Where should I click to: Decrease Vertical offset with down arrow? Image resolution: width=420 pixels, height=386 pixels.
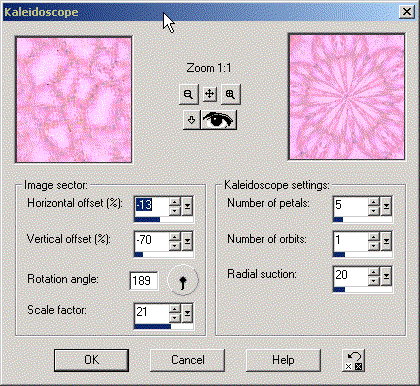tap(175, 246)
